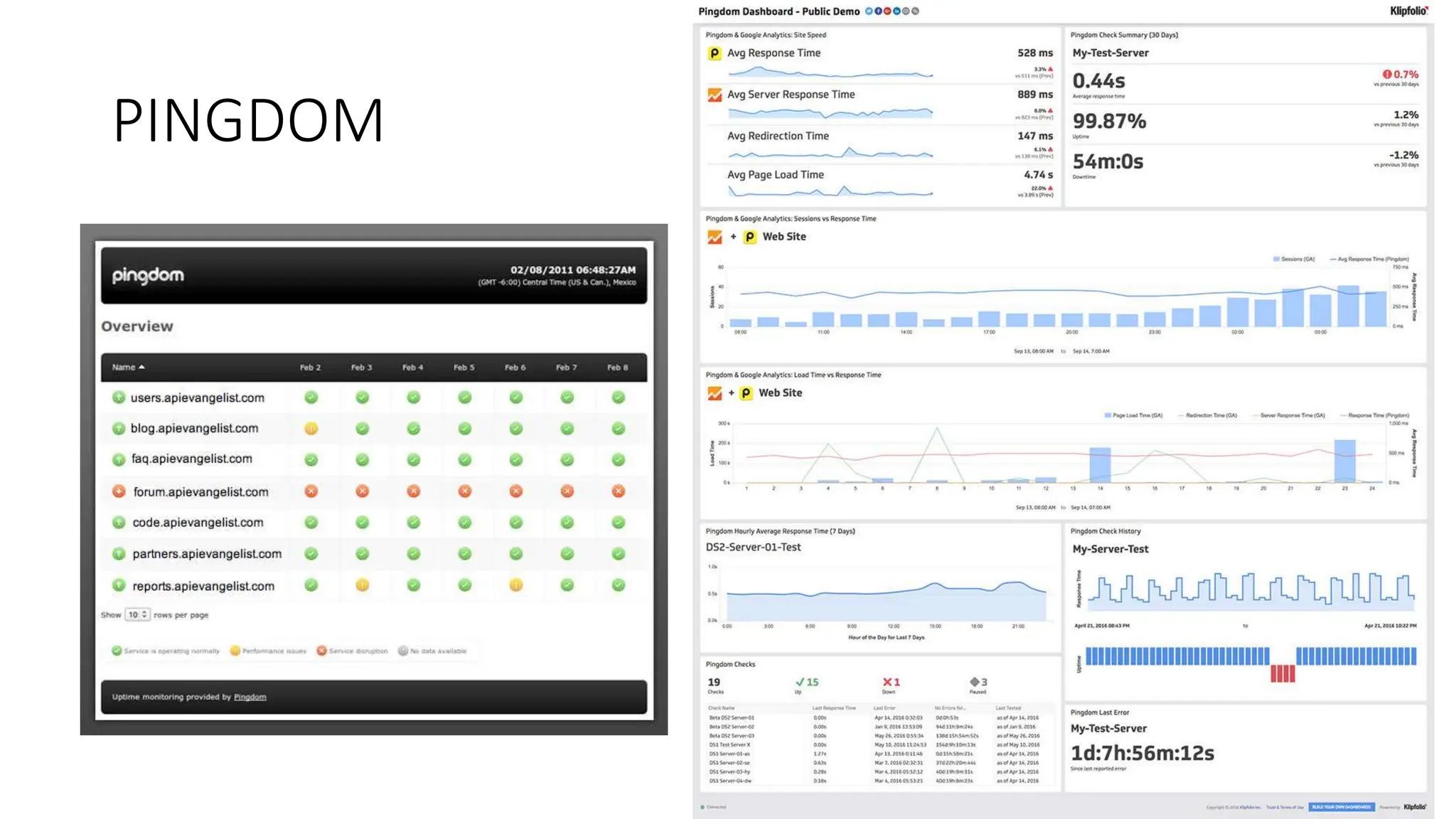Select the Beta DS2 Server-01 check row
The image size is (1456, 819).
(732, 718)
